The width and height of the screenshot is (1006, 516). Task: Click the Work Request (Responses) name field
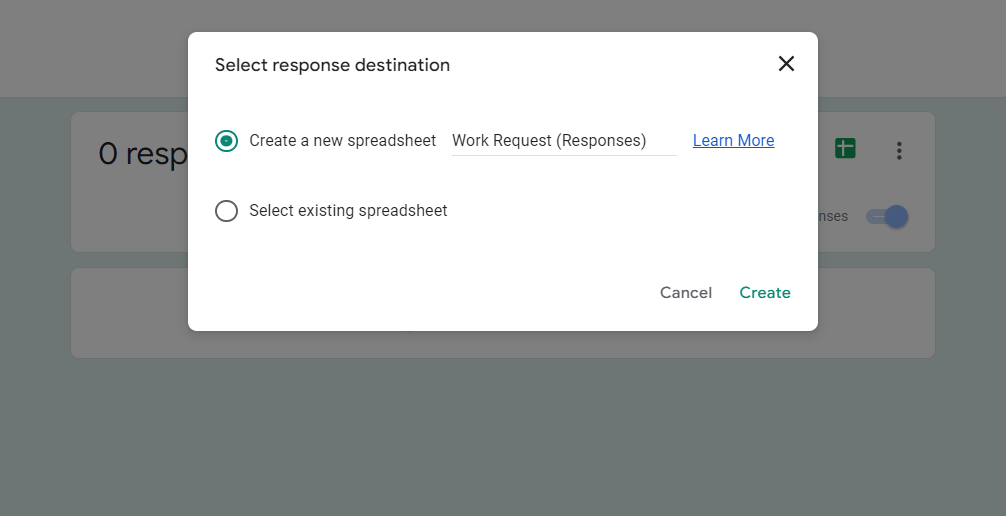click(563, 141)
